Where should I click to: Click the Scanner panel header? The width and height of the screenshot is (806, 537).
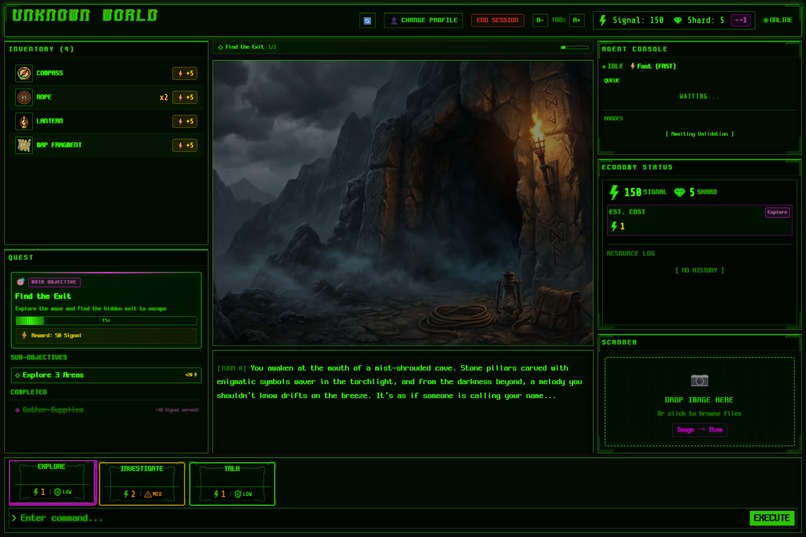[x=619, y=342]
